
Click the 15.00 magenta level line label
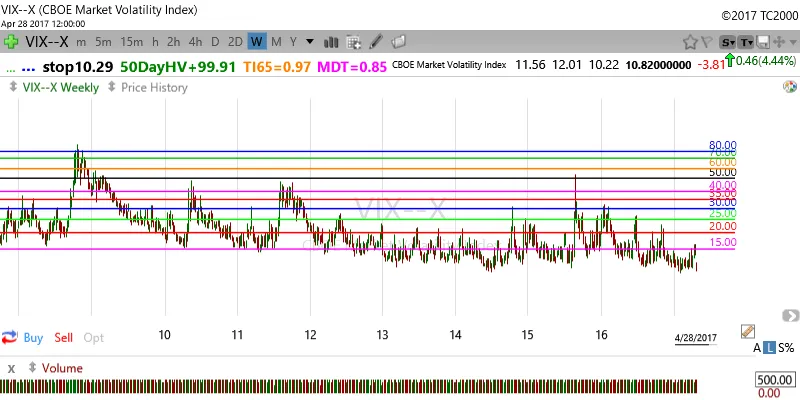722,242
